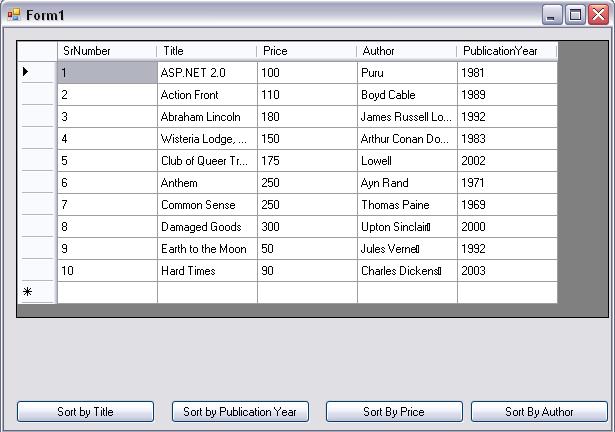This screenshot has height=432, width=615.
Task: Click the empty Title cell in new row
Action: click(207, 292)
